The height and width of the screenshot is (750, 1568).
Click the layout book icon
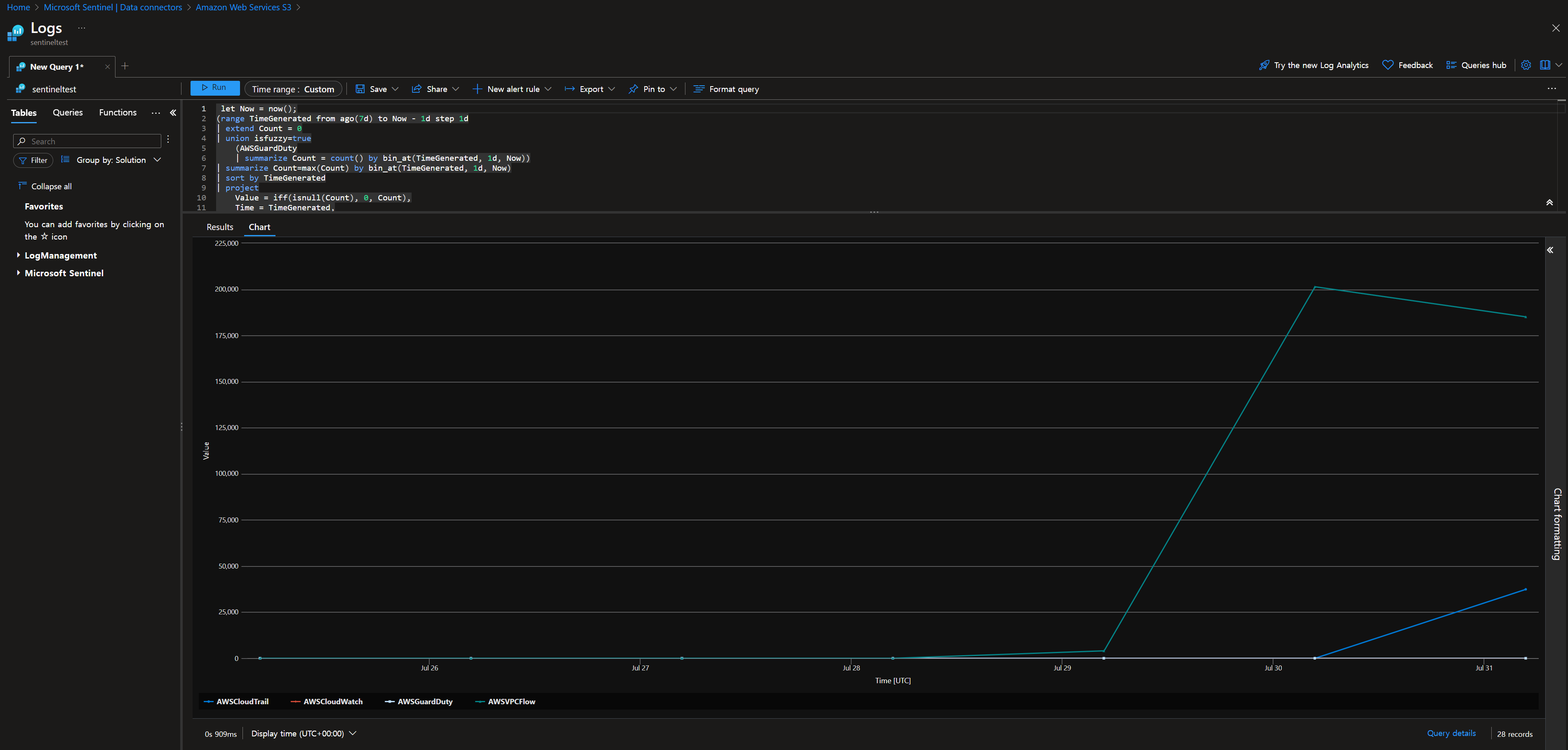click(1545, 65)
